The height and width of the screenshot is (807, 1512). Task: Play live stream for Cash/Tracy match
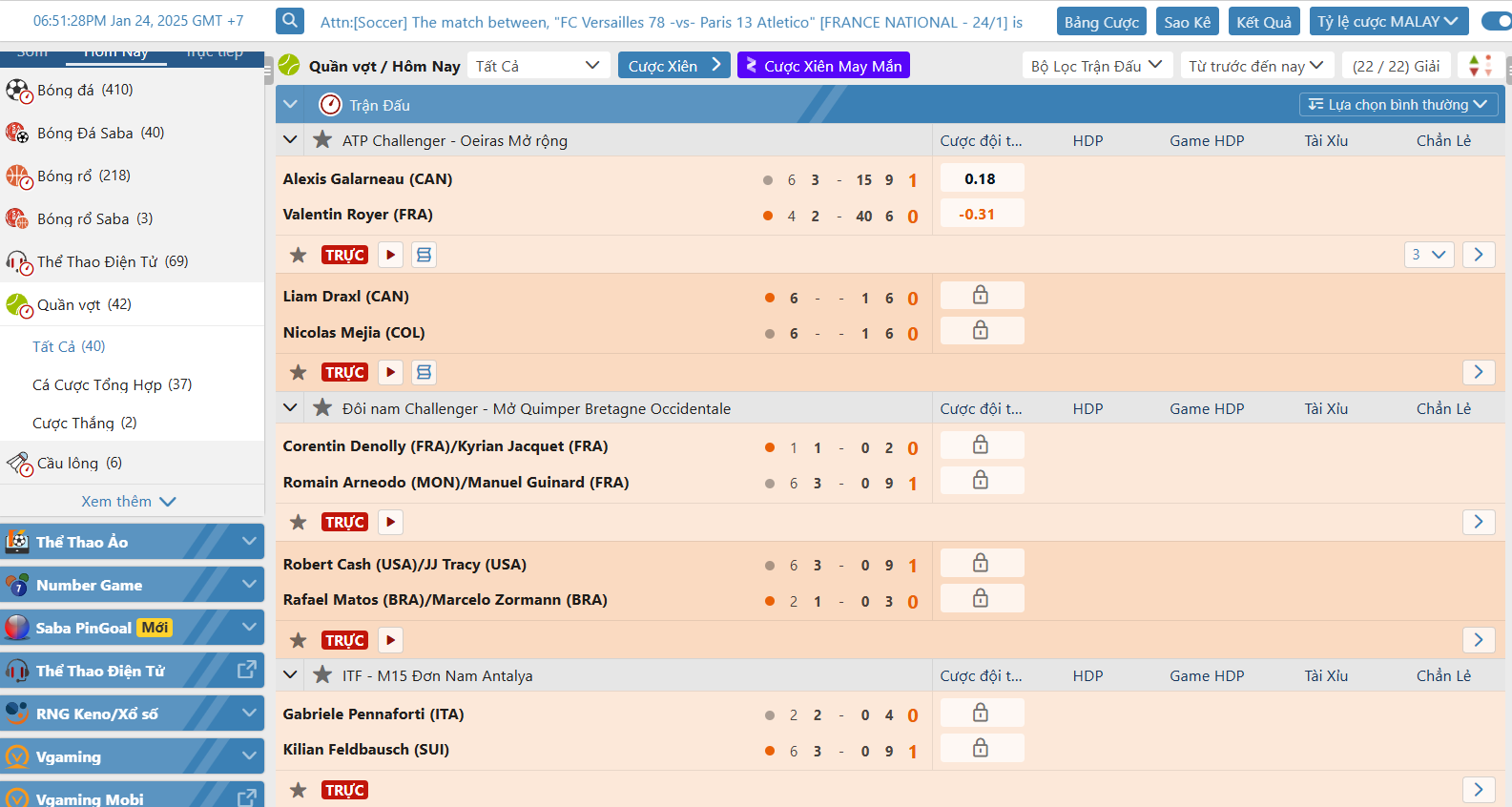390,640
